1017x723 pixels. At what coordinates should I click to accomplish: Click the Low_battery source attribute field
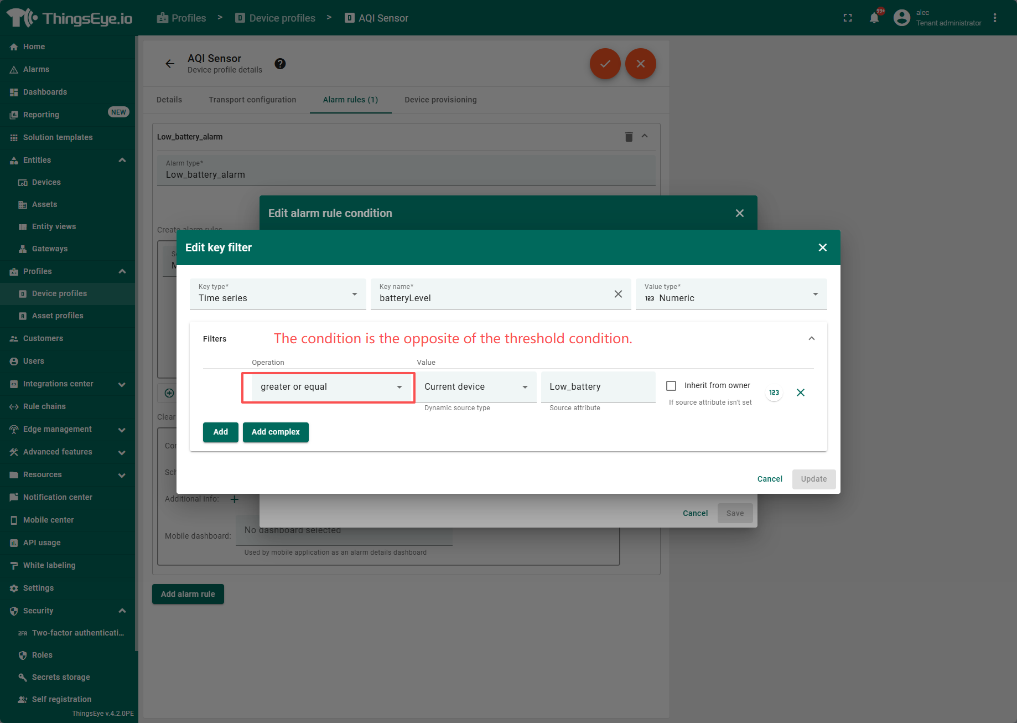pos(597,387)
